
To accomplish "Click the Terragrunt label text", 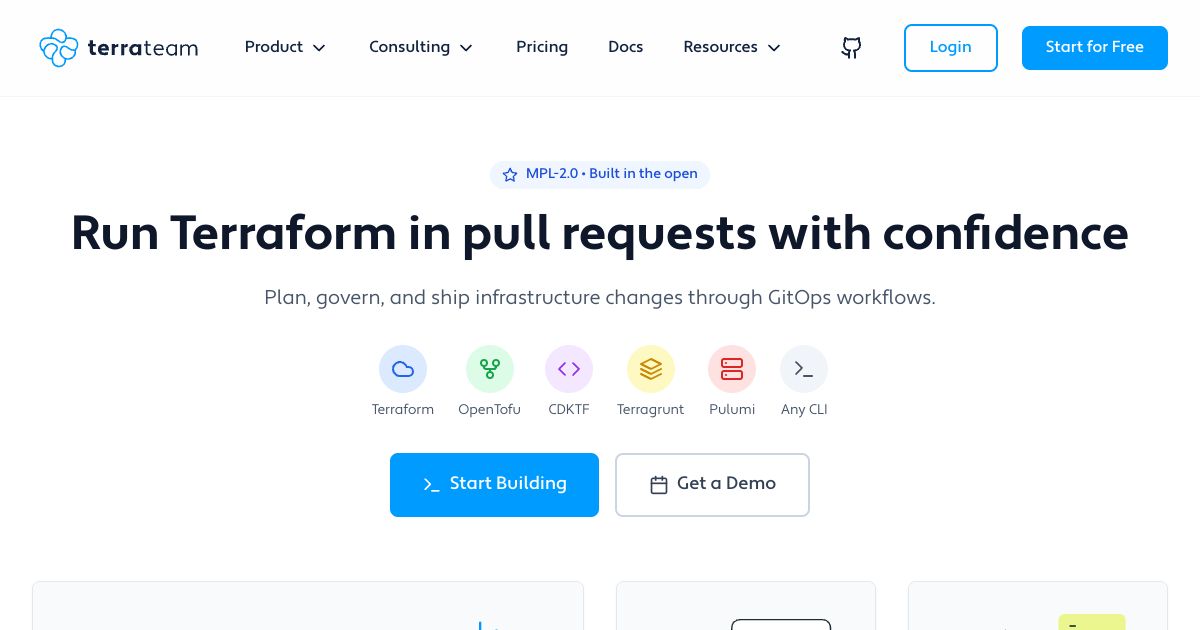I will [651, 409].
